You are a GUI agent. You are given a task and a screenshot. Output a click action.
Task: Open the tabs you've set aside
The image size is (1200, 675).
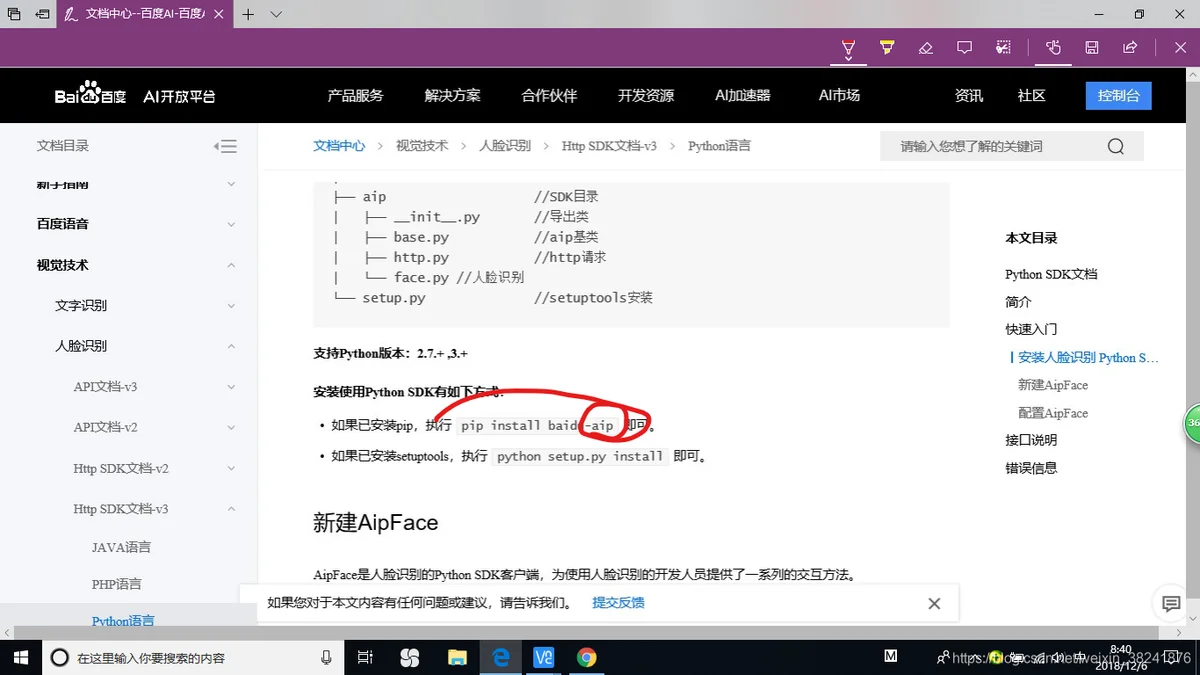(x=14, y=14)
